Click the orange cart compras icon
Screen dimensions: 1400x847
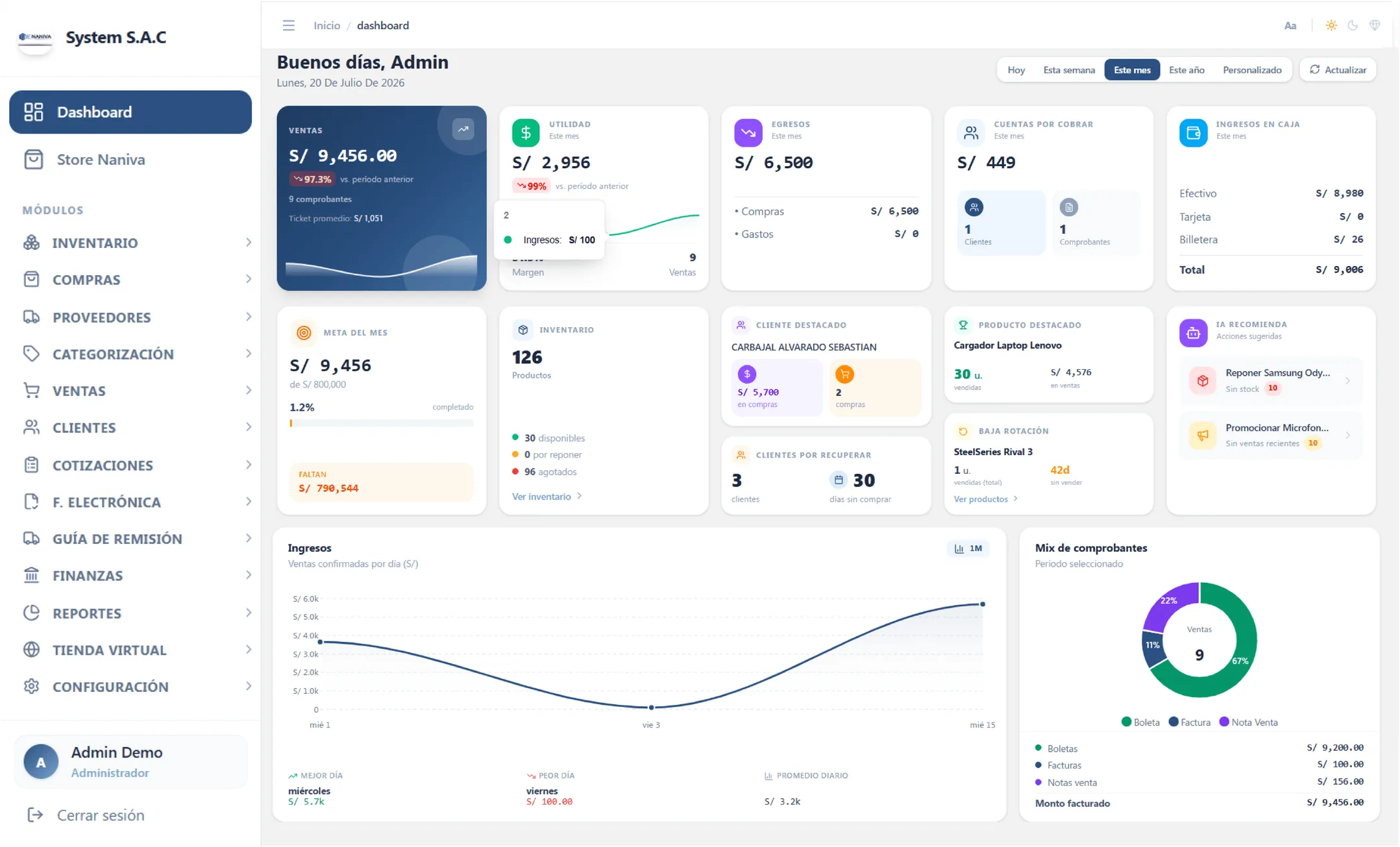point(844,374)
